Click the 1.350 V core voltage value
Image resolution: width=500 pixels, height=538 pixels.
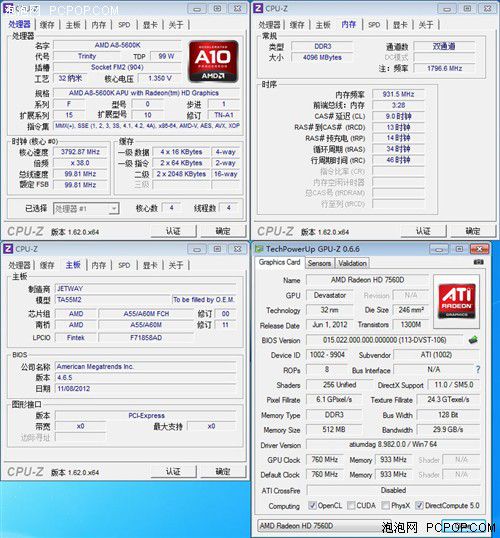pos(160,78)
